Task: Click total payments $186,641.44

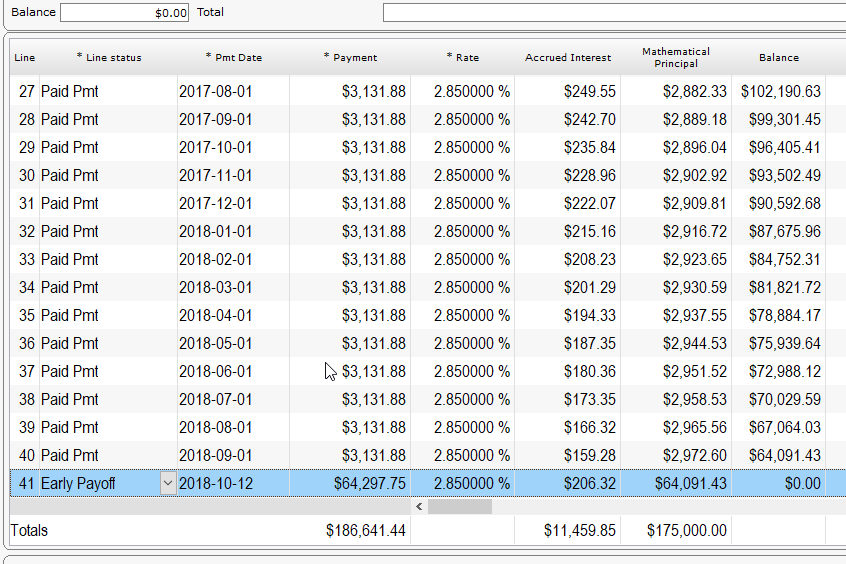Action: 365,531
